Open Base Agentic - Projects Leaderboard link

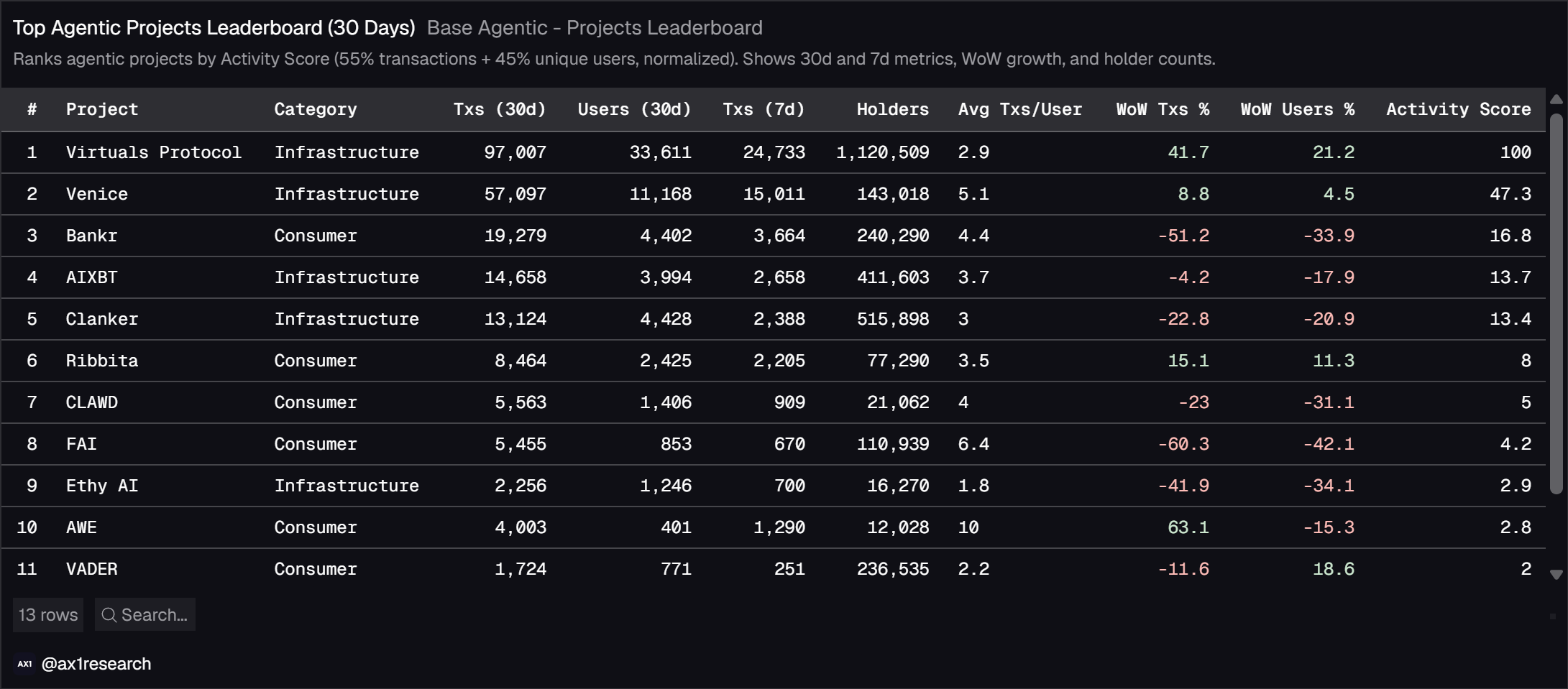pyautogui.click(x=595, y=28)
